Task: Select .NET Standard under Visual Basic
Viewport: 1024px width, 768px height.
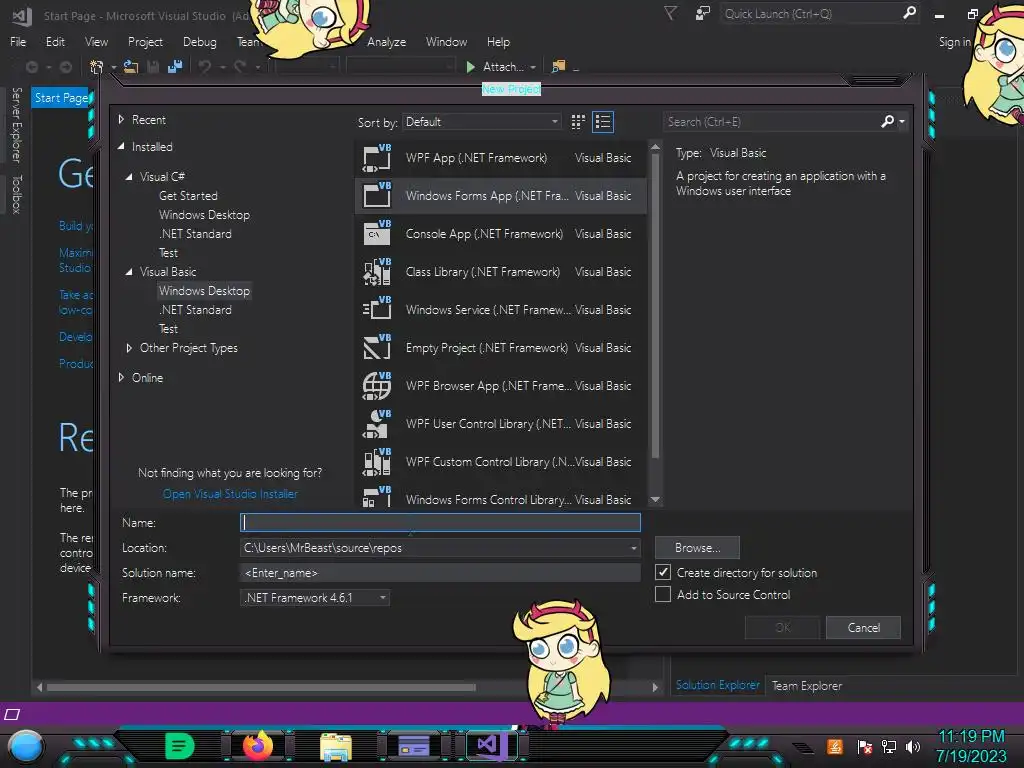Action: pos(196,310)
